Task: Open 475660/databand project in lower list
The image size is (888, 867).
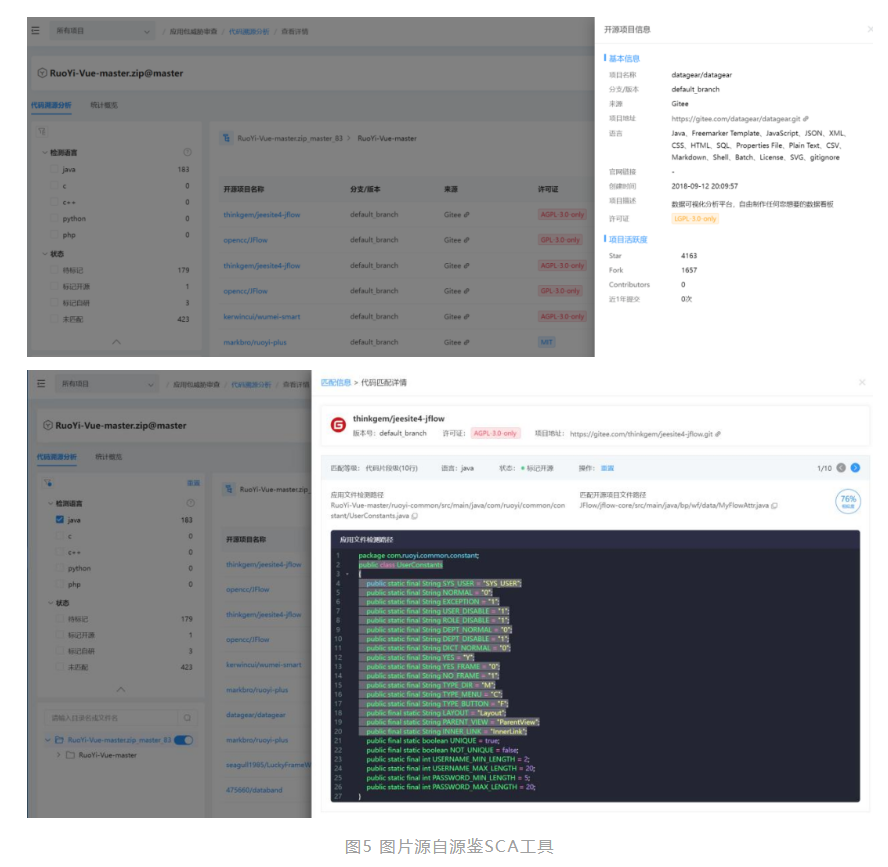Action: coord(254,789)
